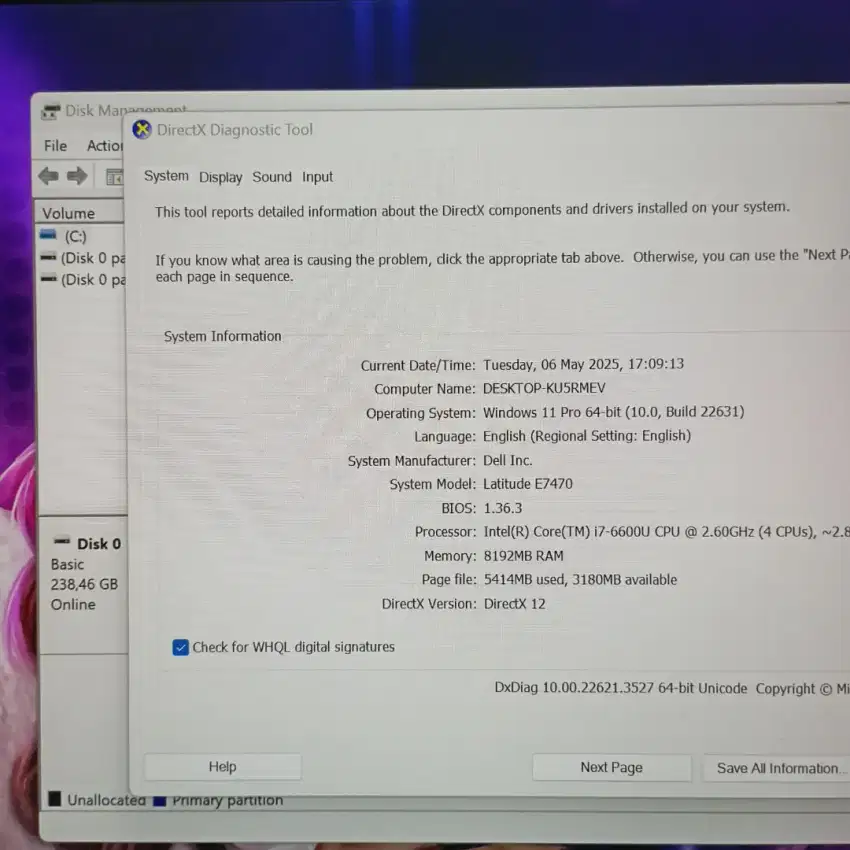Open the File menu in Disk Management
The image size is (850, 850).
55,146
